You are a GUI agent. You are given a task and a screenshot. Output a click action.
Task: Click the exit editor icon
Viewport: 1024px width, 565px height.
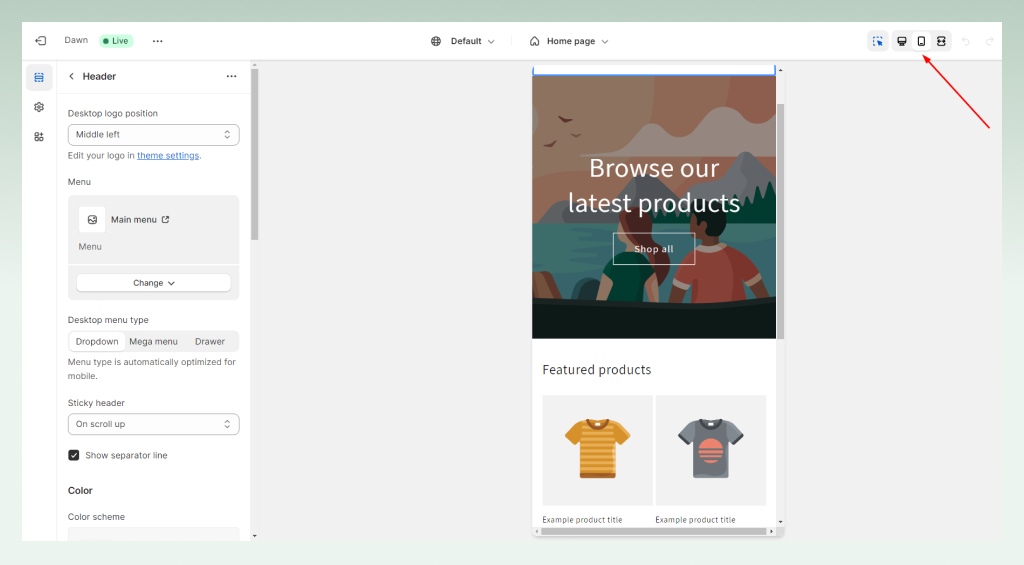tap(40, 40)
